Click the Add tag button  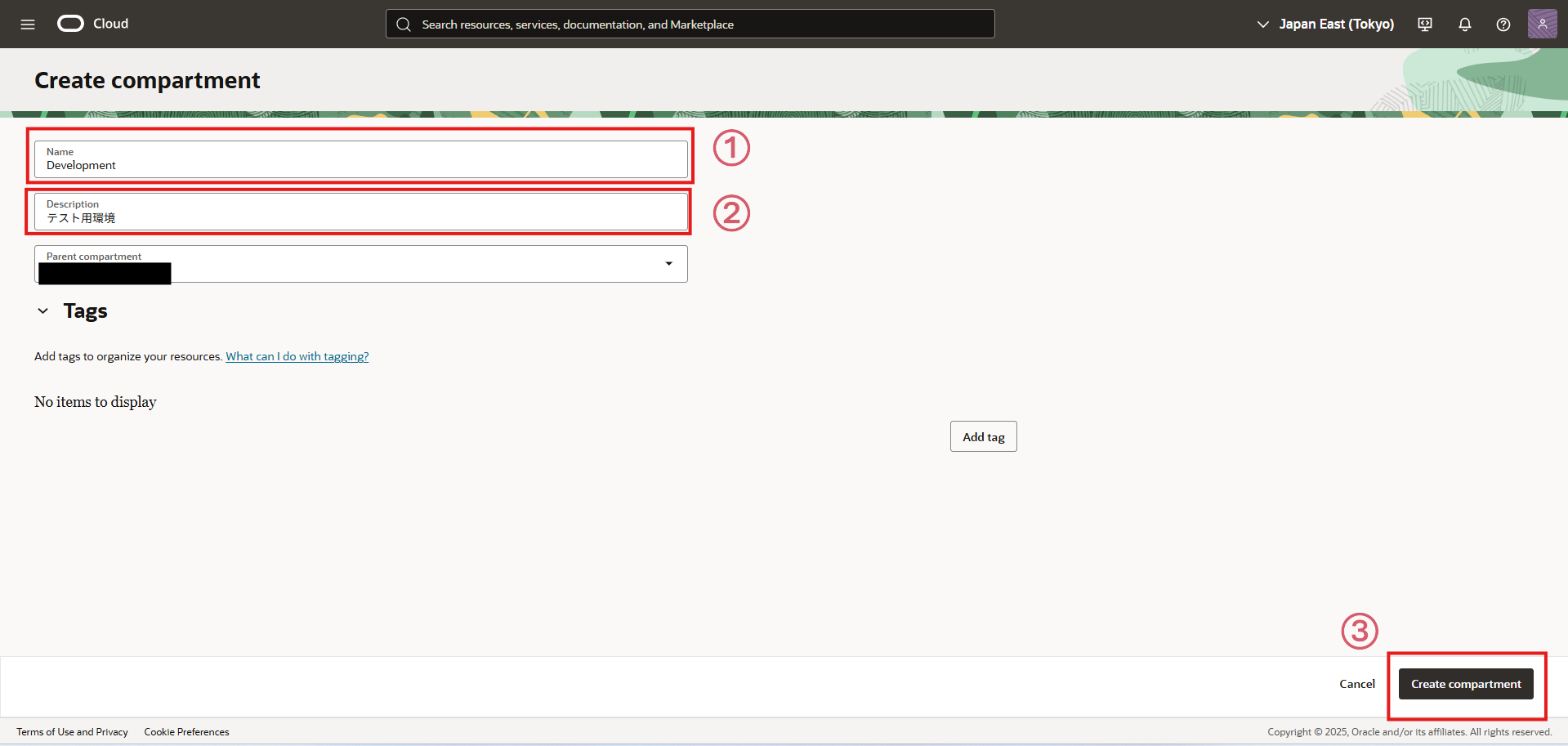click(984, 436)
